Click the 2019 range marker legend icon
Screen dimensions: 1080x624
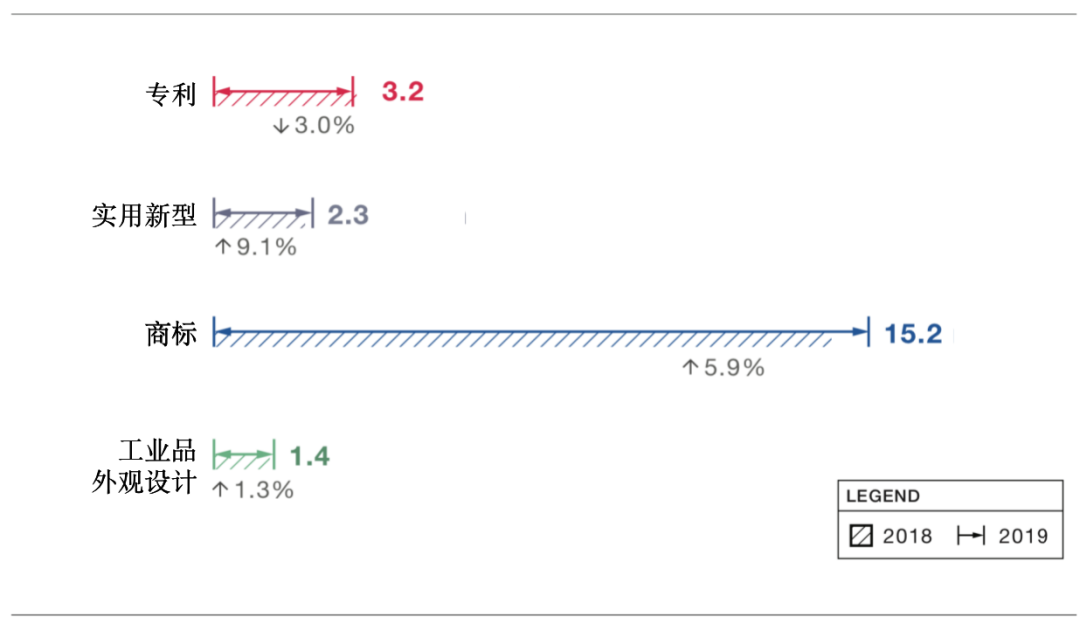[x=971, y=535]
